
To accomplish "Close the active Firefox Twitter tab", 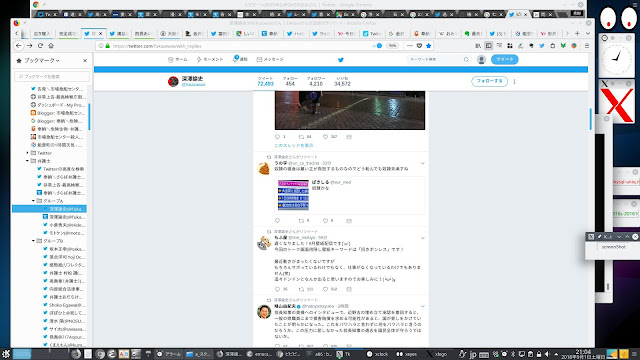I will [100, 33].
